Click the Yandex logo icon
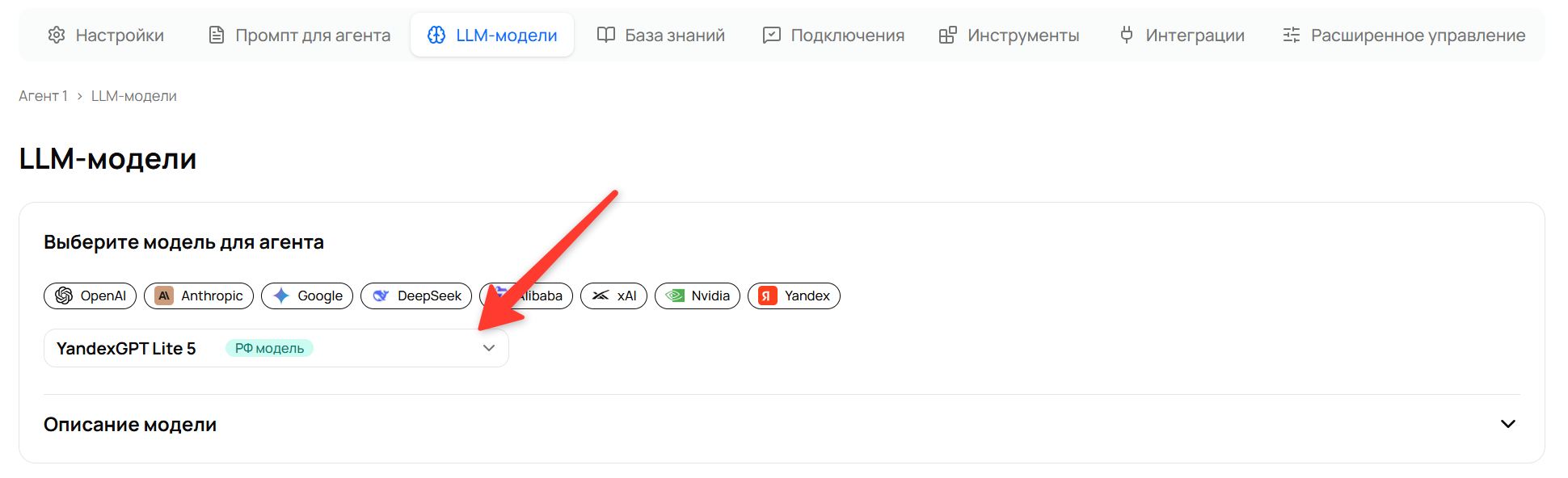 tap(768, 296)
